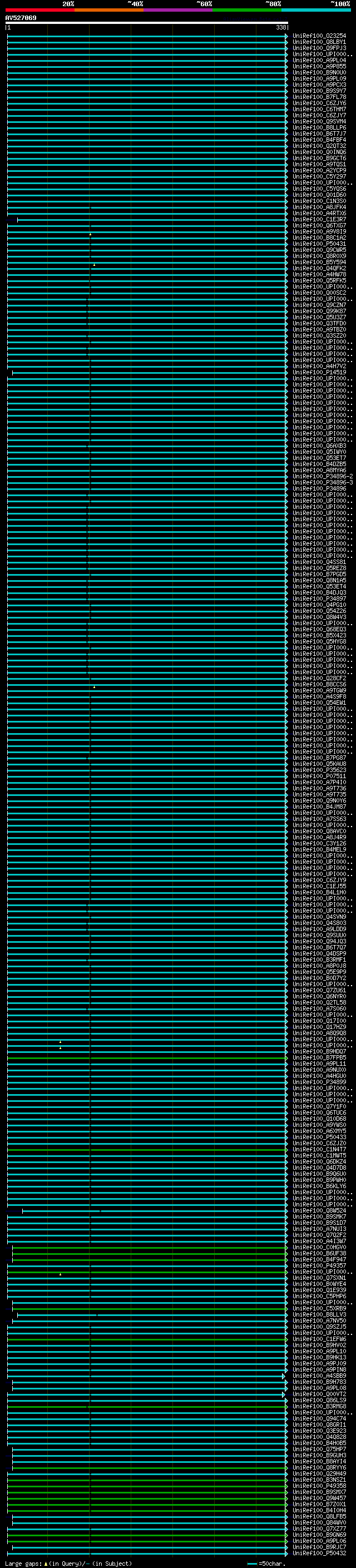
Task: Select label UniRef100_B3RMG8
Action: [x=319, y=1407]
